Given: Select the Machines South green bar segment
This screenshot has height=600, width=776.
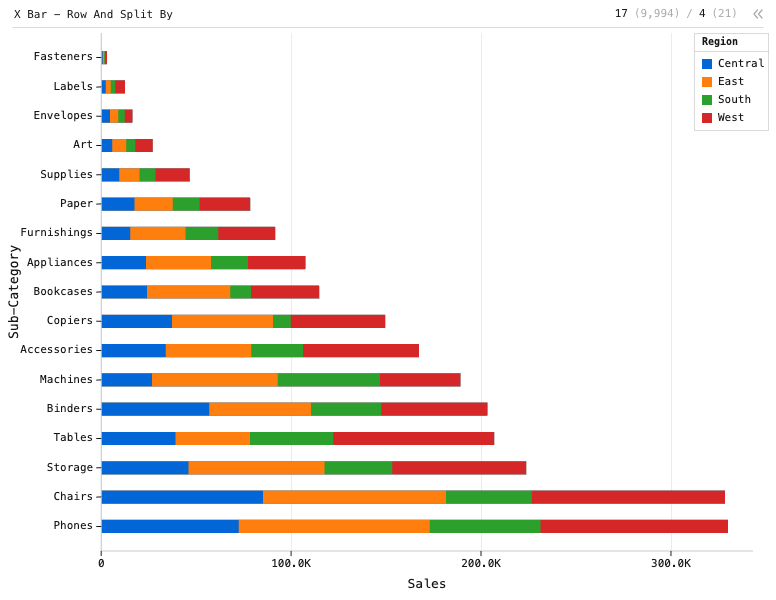Looking at the screenshot, I should [x=329, y=380].
